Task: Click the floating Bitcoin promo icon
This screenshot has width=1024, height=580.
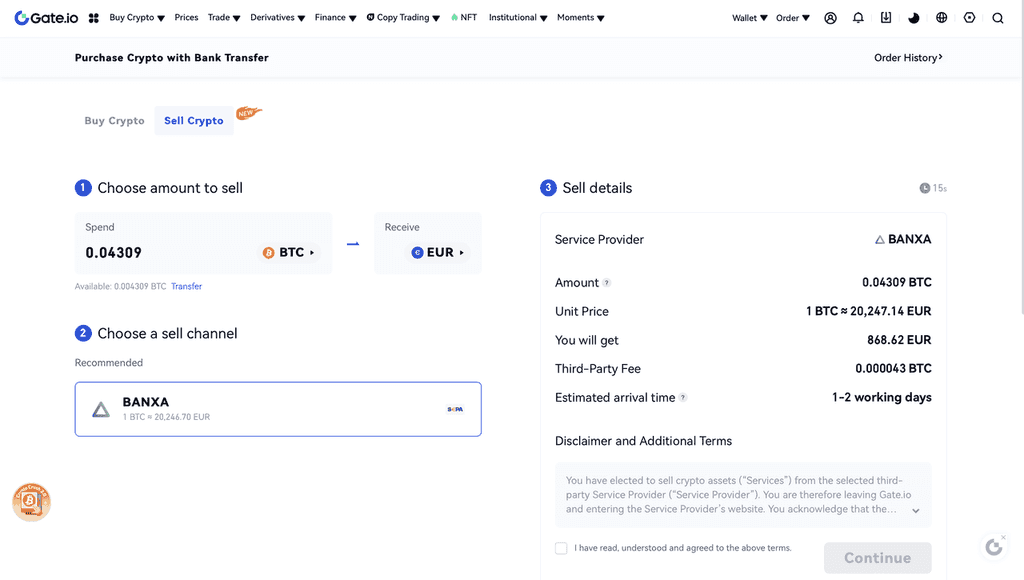Action: pos(31,502)
